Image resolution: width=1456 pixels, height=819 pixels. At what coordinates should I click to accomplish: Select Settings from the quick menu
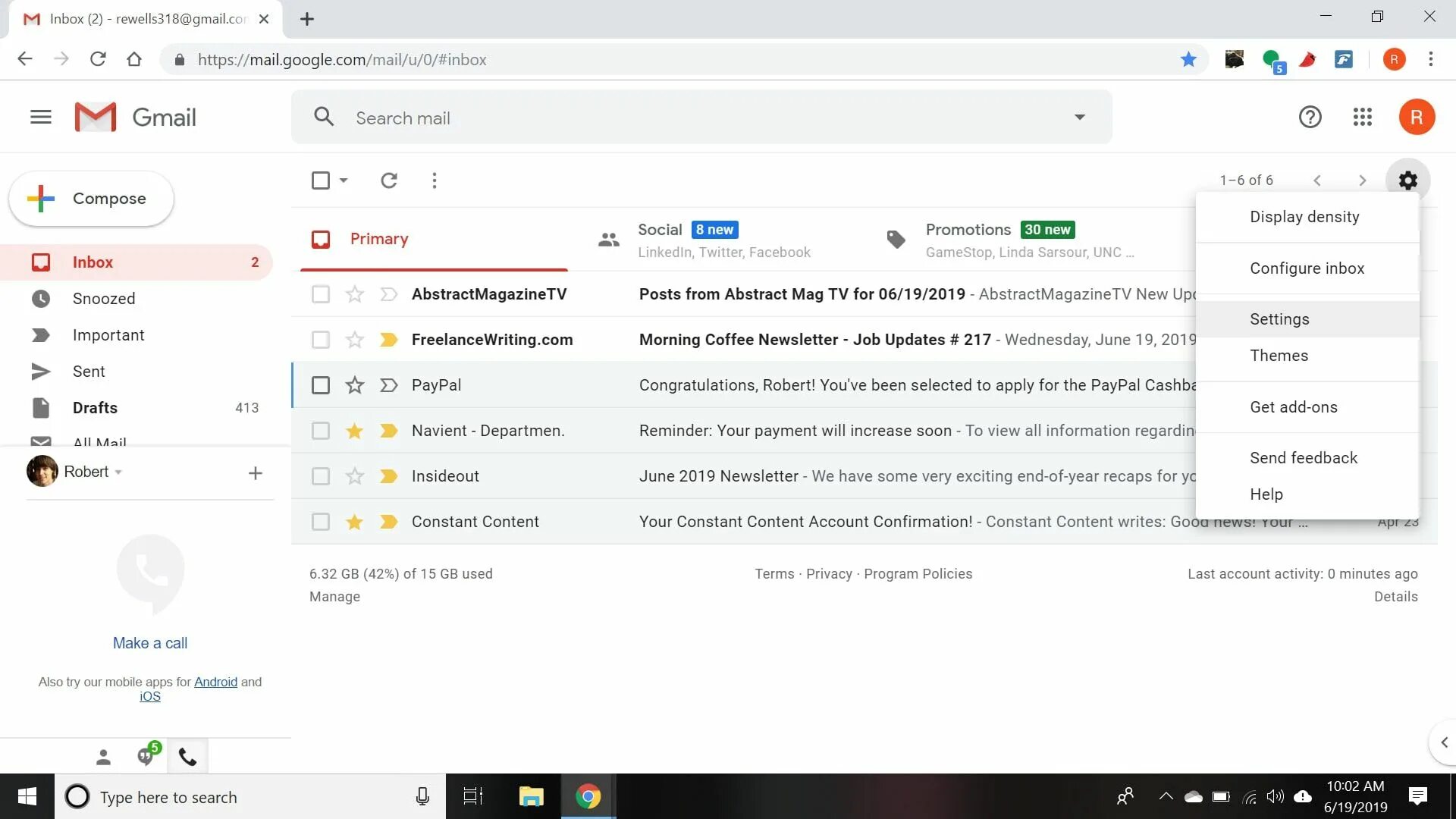pyautogui.click(x=1280, y=319)
